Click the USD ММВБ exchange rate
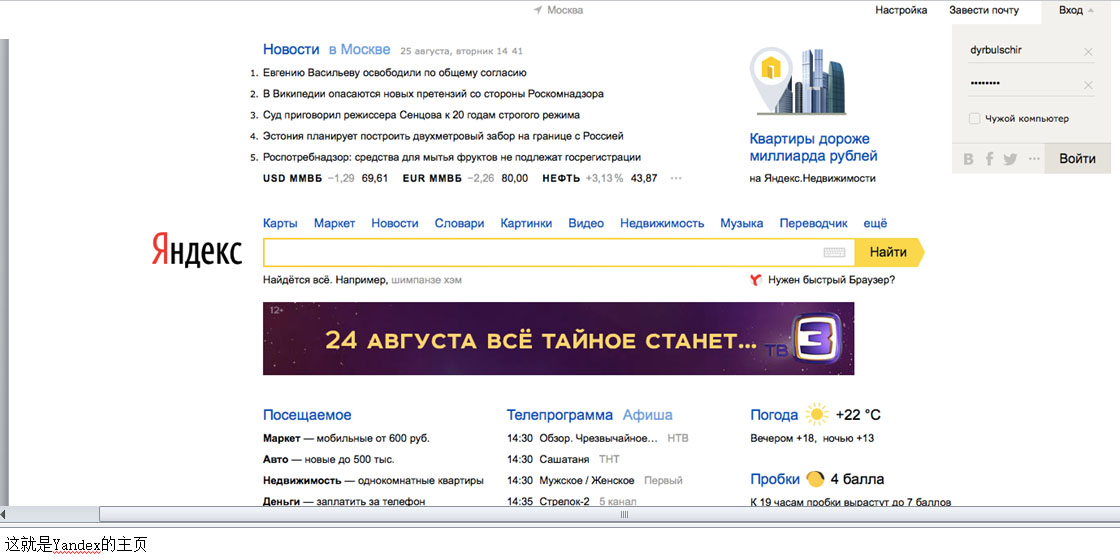The height and width of the screenshot is (560, 1120). pos(325,178)
